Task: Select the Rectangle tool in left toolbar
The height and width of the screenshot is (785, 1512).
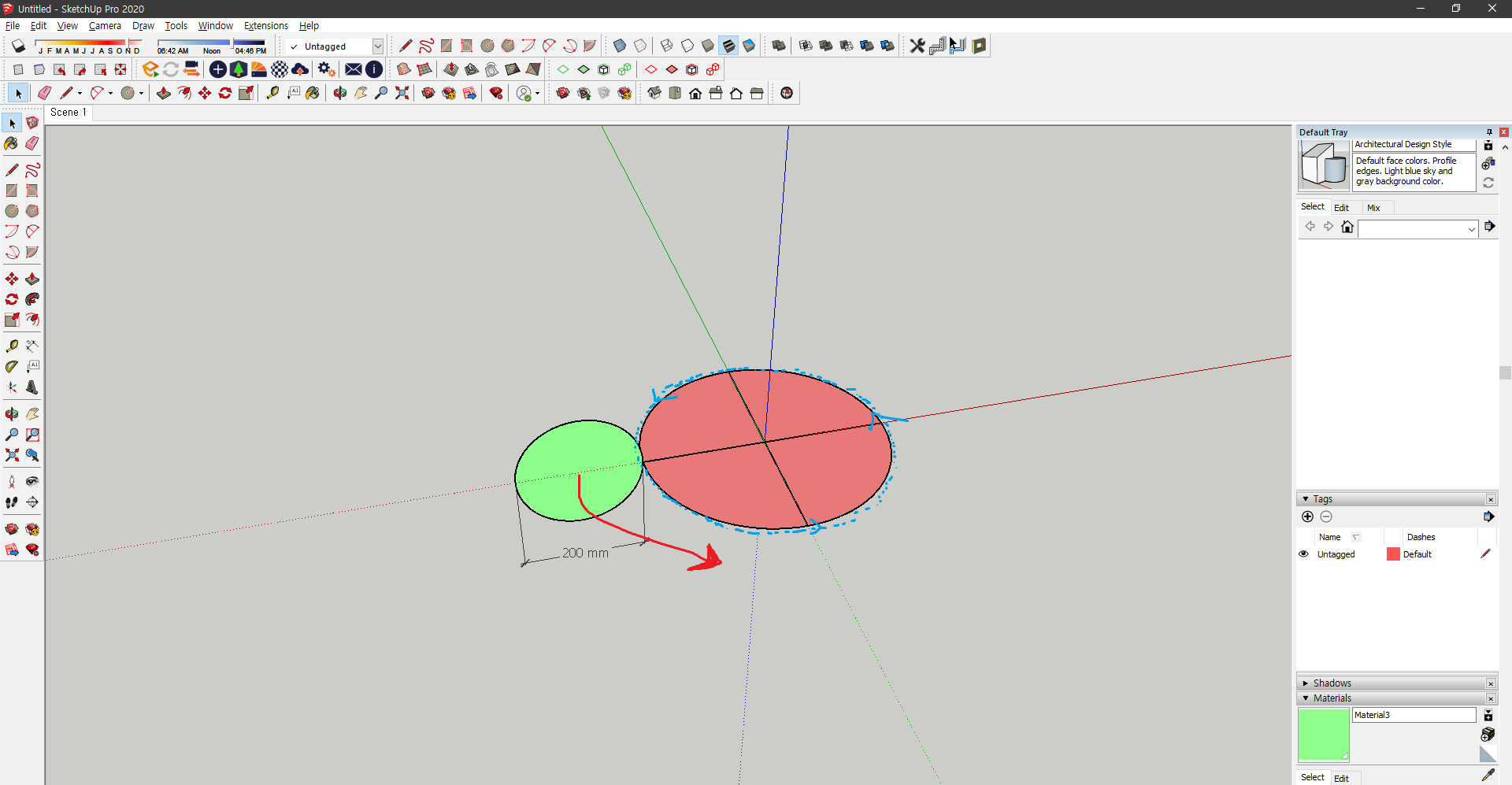Action: click(x=11, y=191)
